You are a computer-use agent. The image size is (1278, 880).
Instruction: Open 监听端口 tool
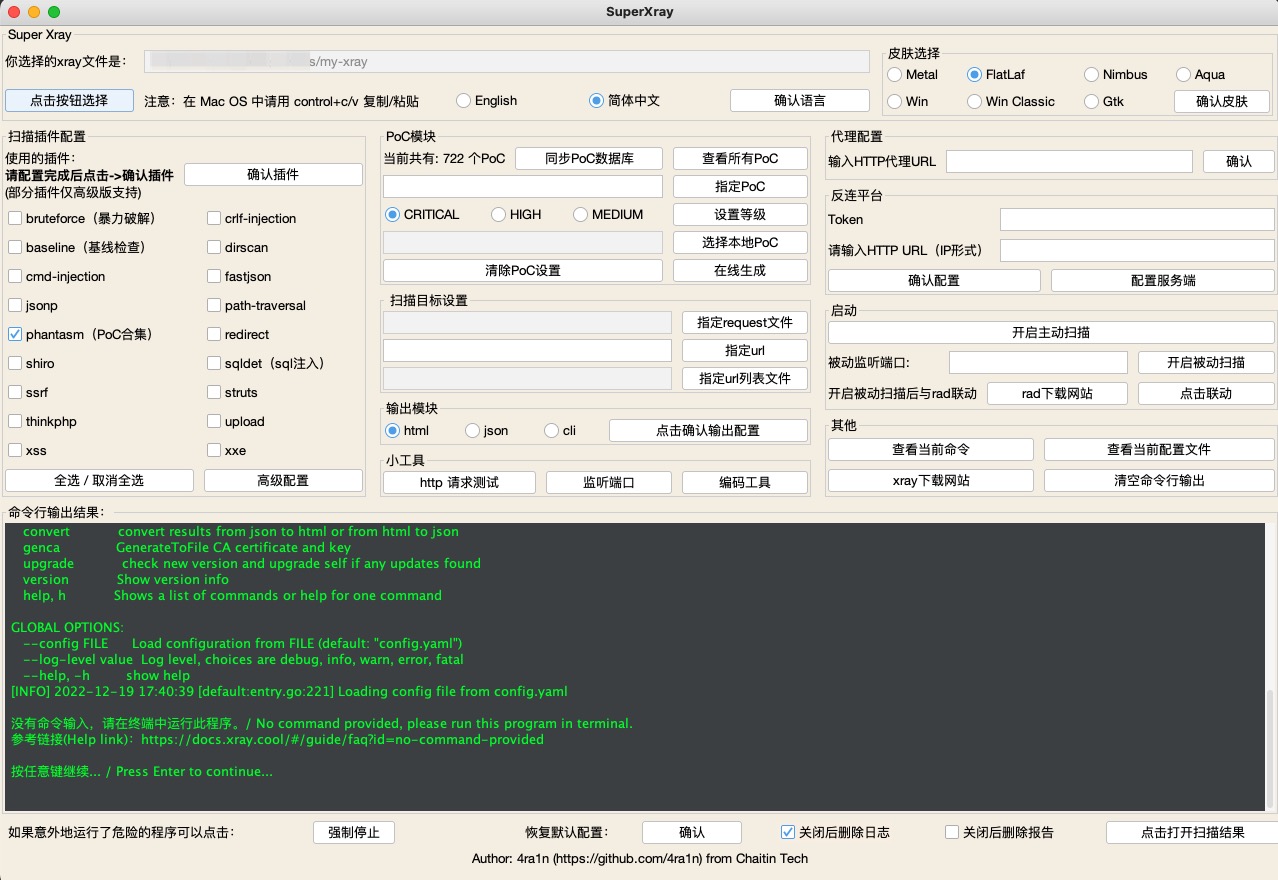click(609, 482)
